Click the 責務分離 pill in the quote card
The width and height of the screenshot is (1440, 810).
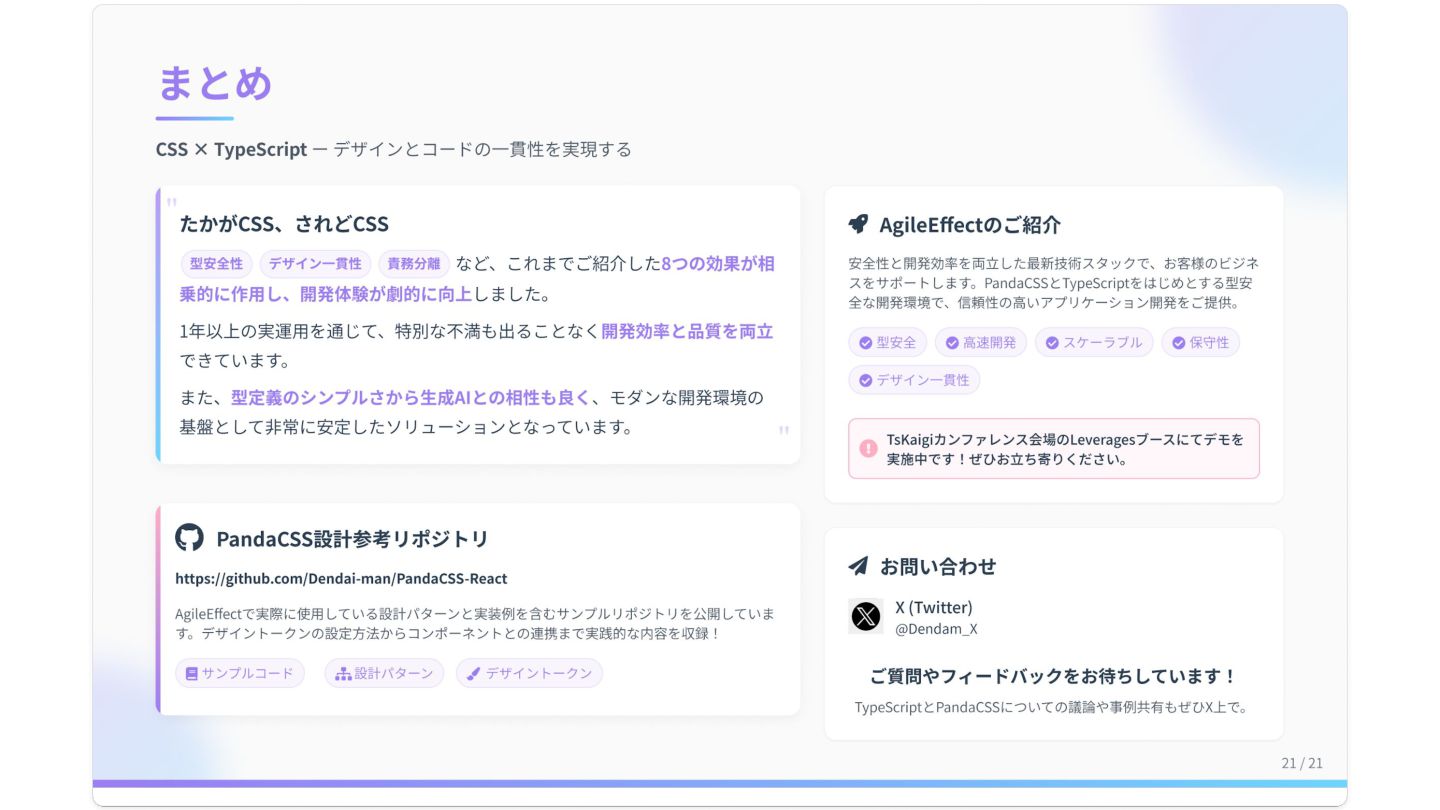pos(414,264)
